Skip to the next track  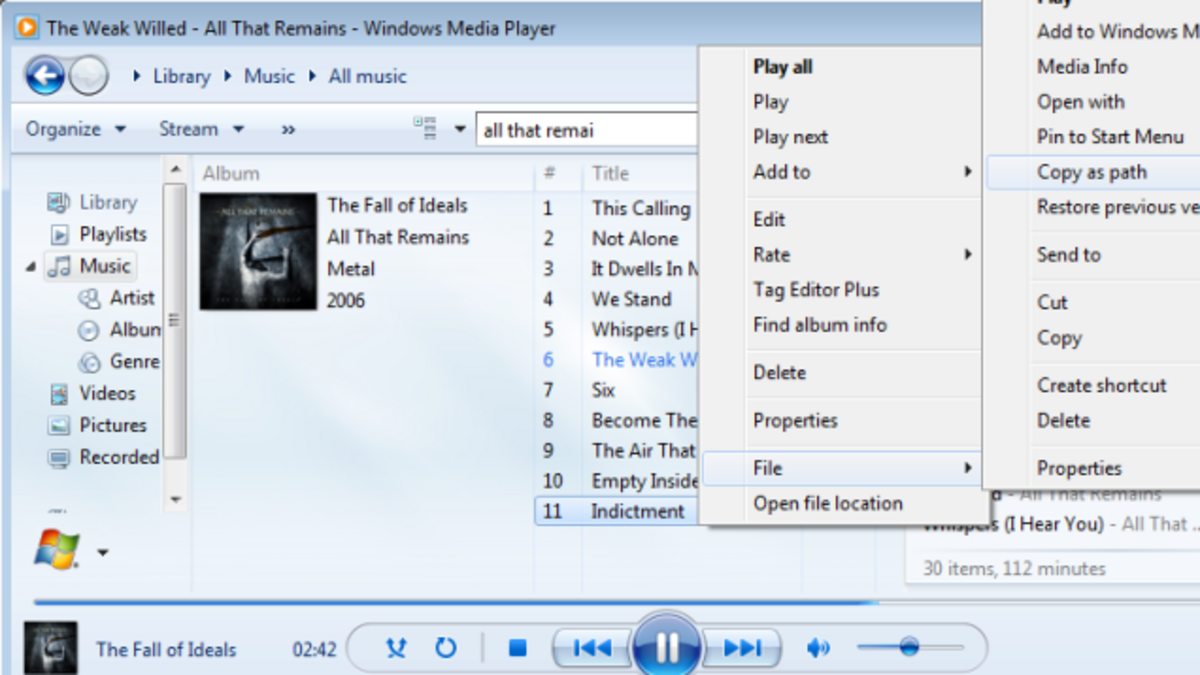[742, 648]
